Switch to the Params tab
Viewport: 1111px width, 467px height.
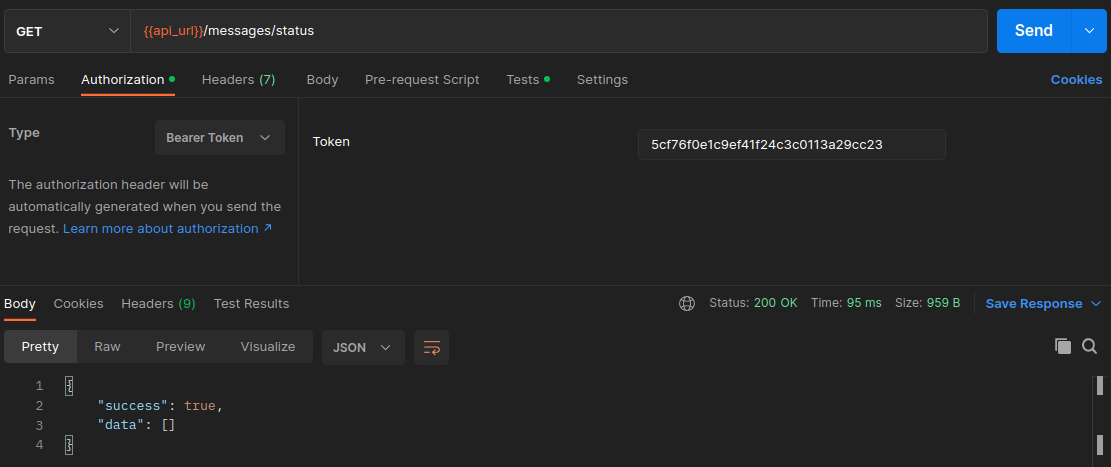[31, 80]
